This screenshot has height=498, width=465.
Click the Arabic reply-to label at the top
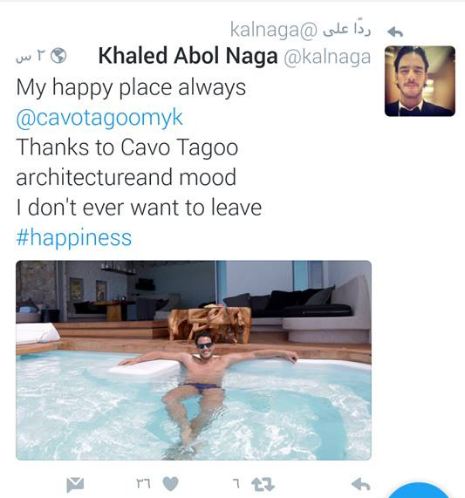347,28
